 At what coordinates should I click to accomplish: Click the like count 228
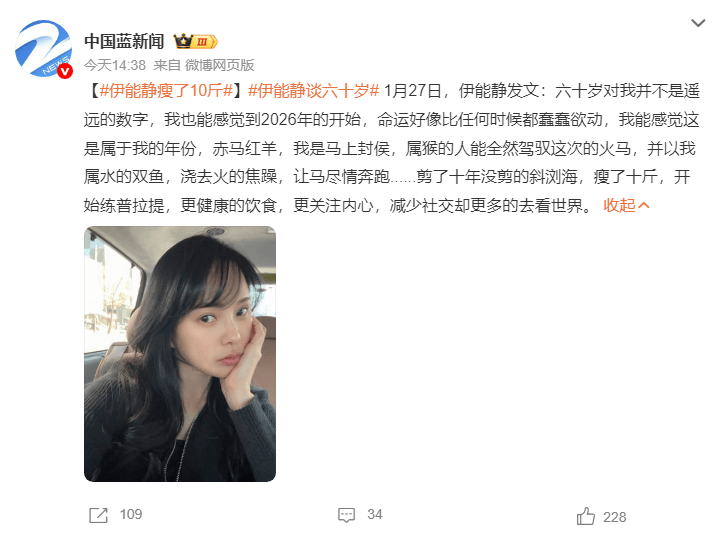pyautogui.click(x=614, y=517)
